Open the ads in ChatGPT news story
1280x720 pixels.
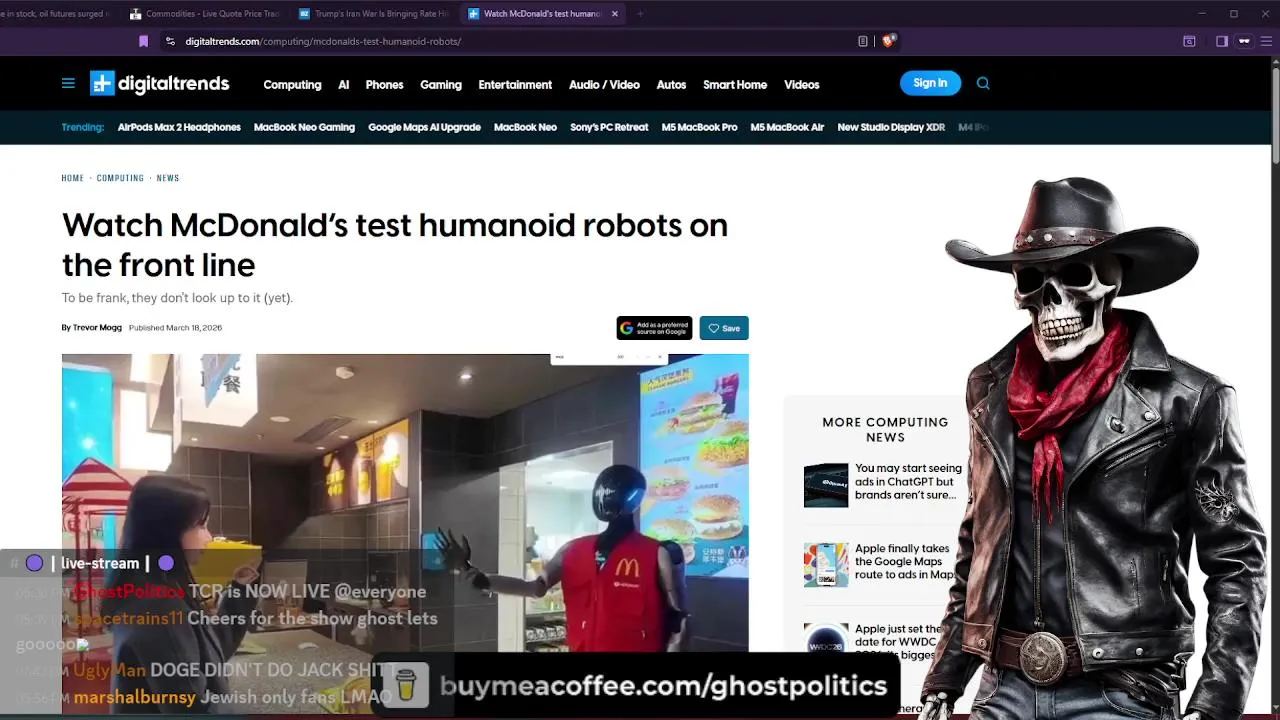pos(908,481)
